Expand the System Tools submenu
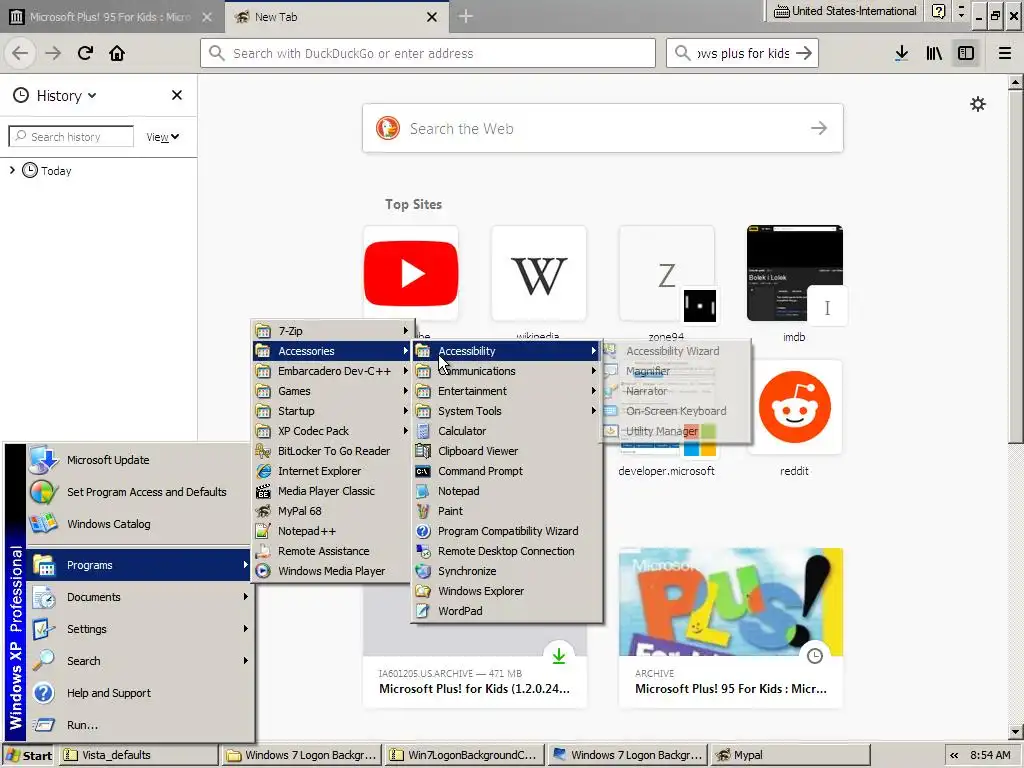Screen dimensions: 1024x768 tap(506, 411)
